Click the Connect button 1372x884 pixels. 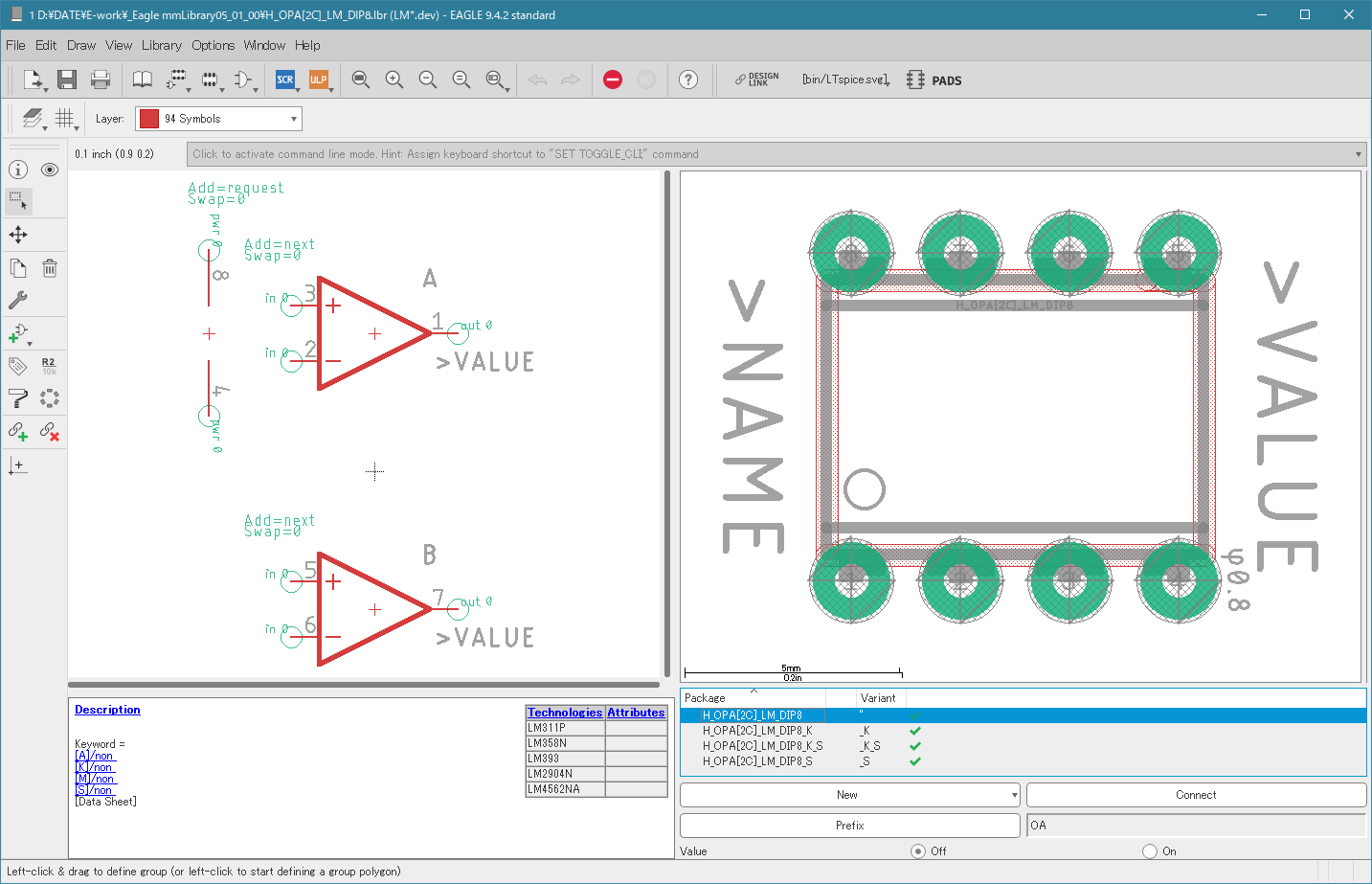click(x=1196, y=795)
